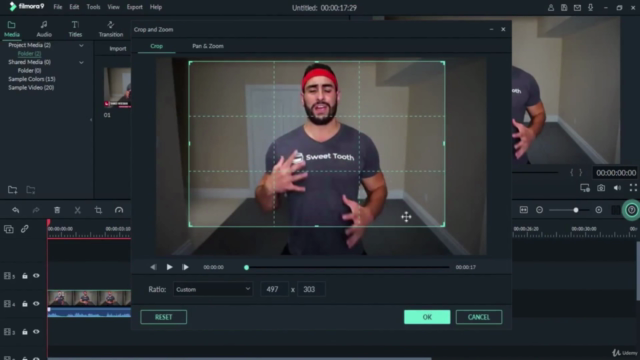Click the Add track icon above tracks
Screen dimensions: 640x360
point(9,229)
